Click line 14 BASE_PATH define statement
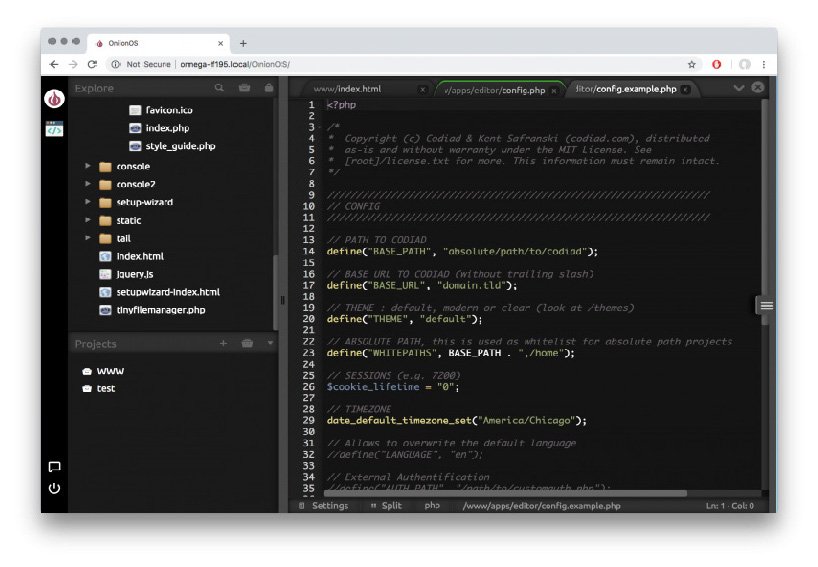 click(462, 251)
